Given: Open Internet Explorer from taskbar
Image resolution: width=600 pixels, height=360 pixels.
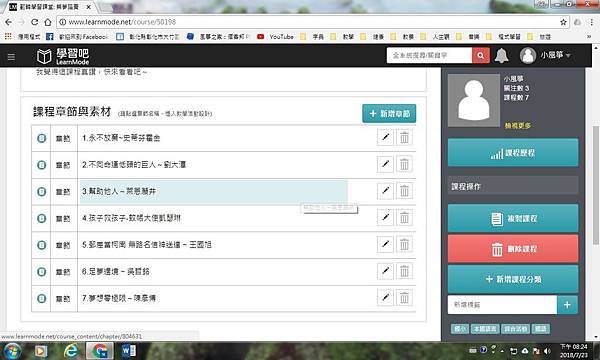Looking at the screenshot, I should 71,351.
